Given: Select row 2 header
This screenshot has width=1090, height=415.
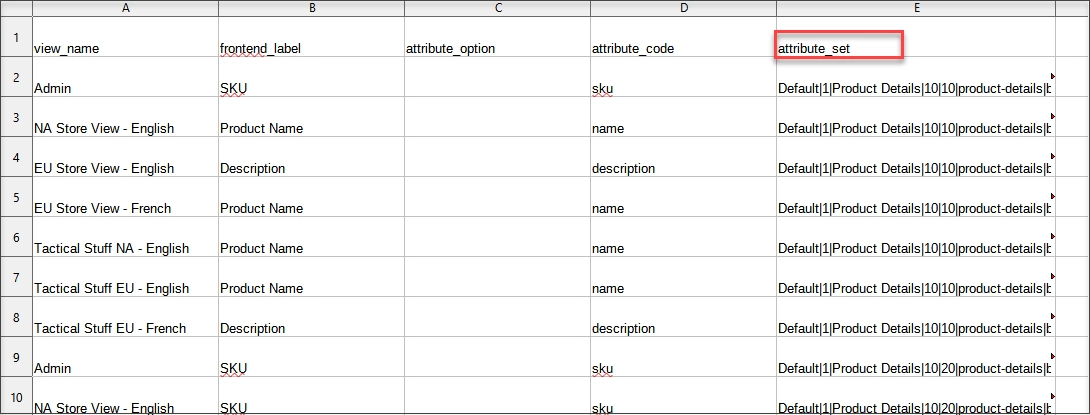Looking at the screenshot, I should pos(16,76).
